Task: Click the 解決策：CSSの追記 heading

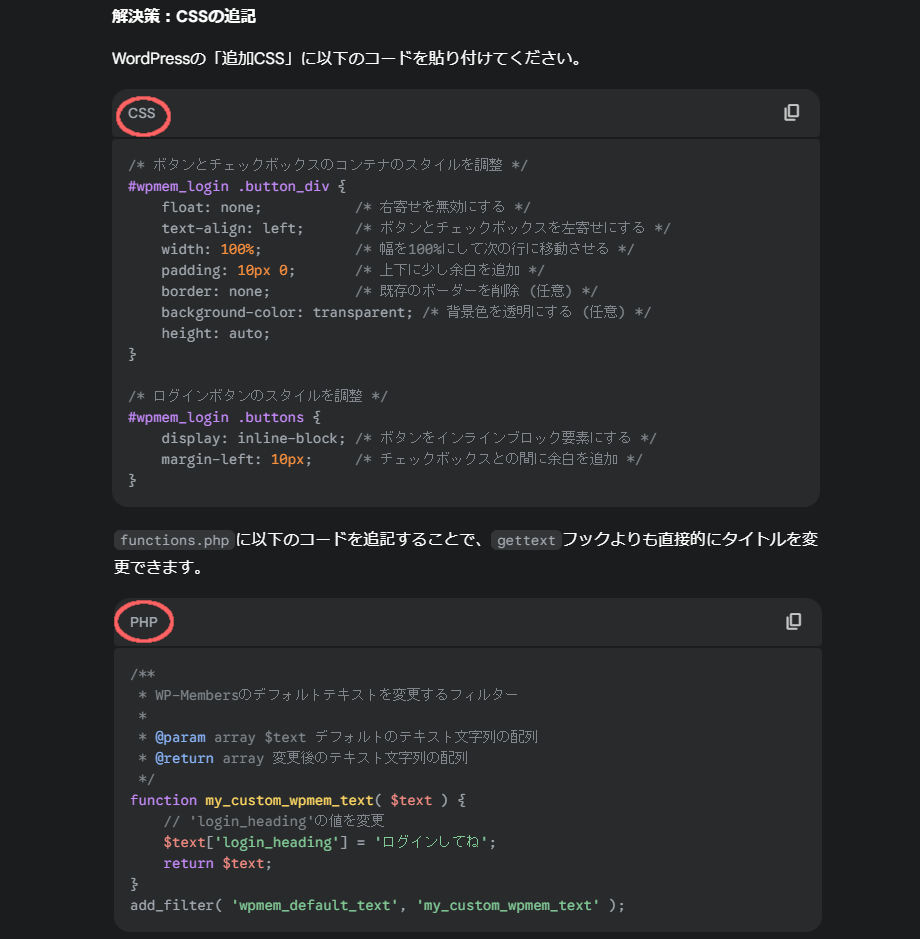Action: (x=184, y=16)
